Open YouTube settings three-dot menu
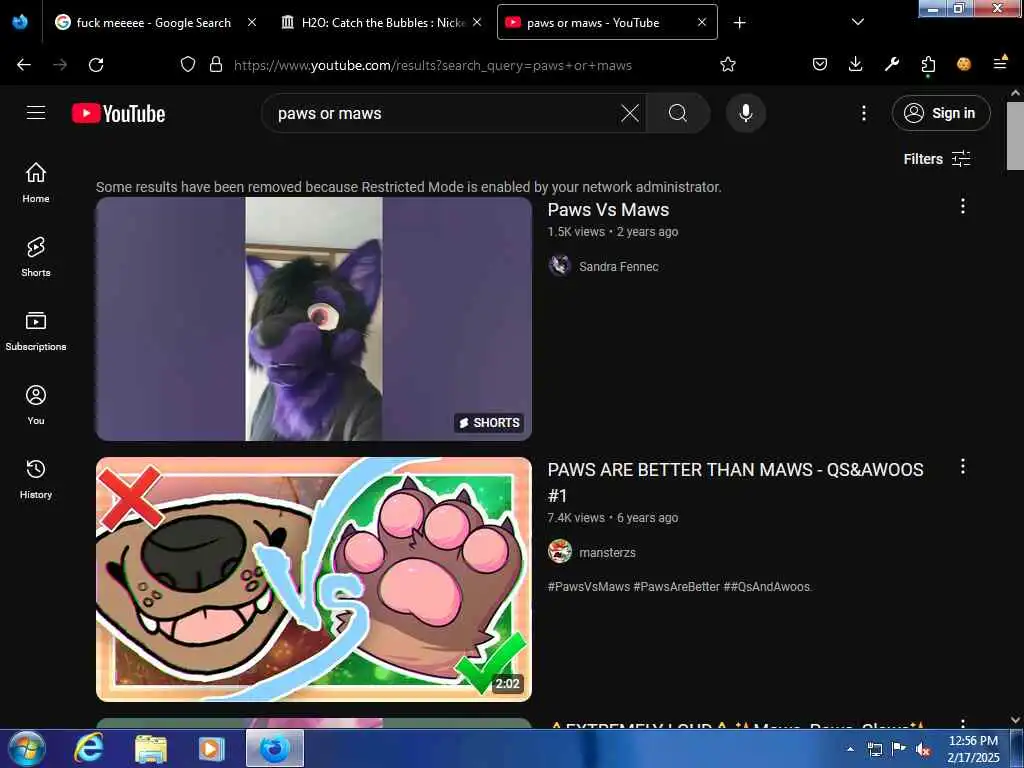Viewport: 1024px width, 768px height. (x=863, y=113)
